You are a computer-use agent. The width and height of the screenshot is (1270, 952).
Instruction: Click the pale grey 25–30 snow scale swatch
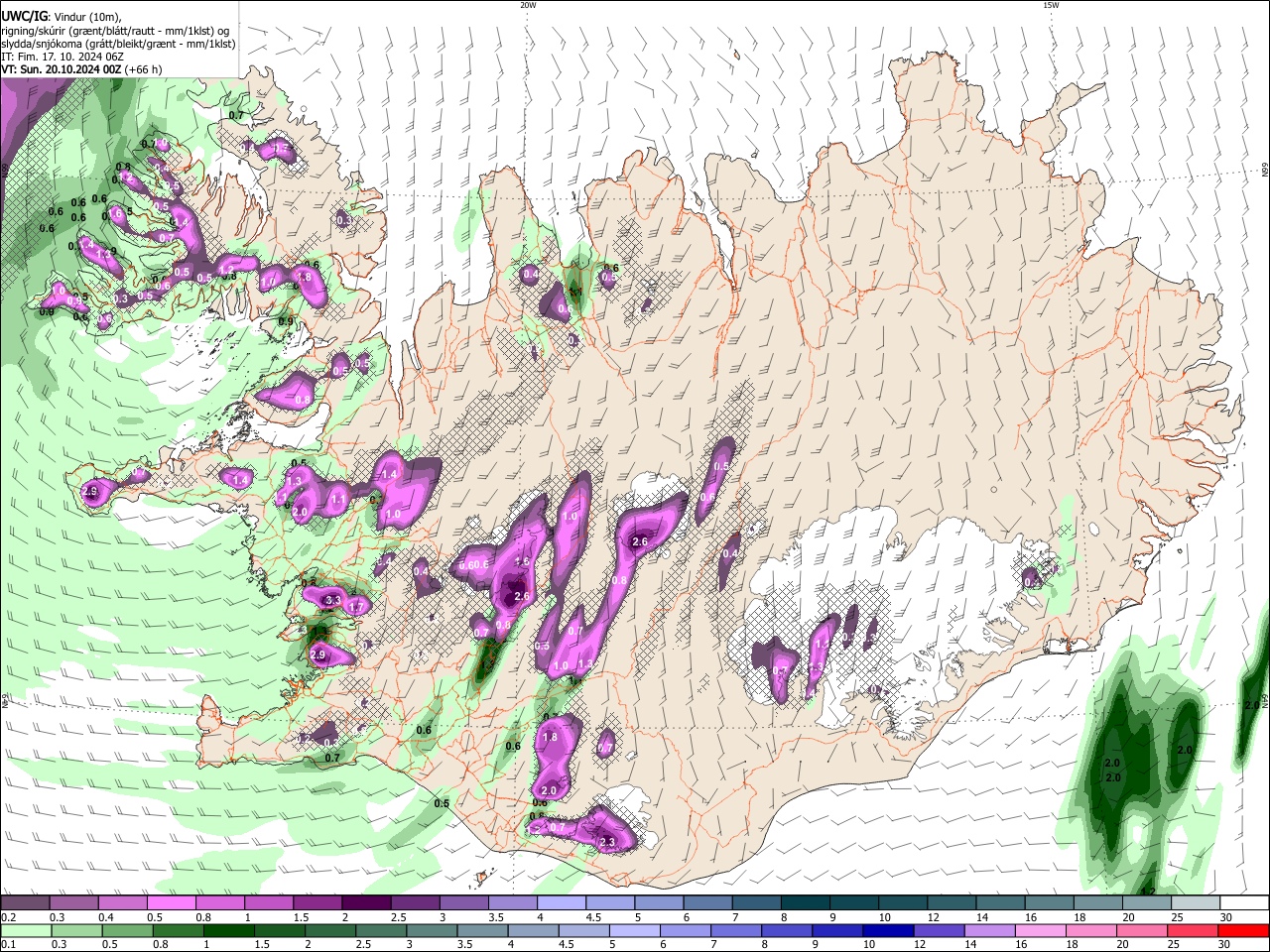(x=1196, y=902)
